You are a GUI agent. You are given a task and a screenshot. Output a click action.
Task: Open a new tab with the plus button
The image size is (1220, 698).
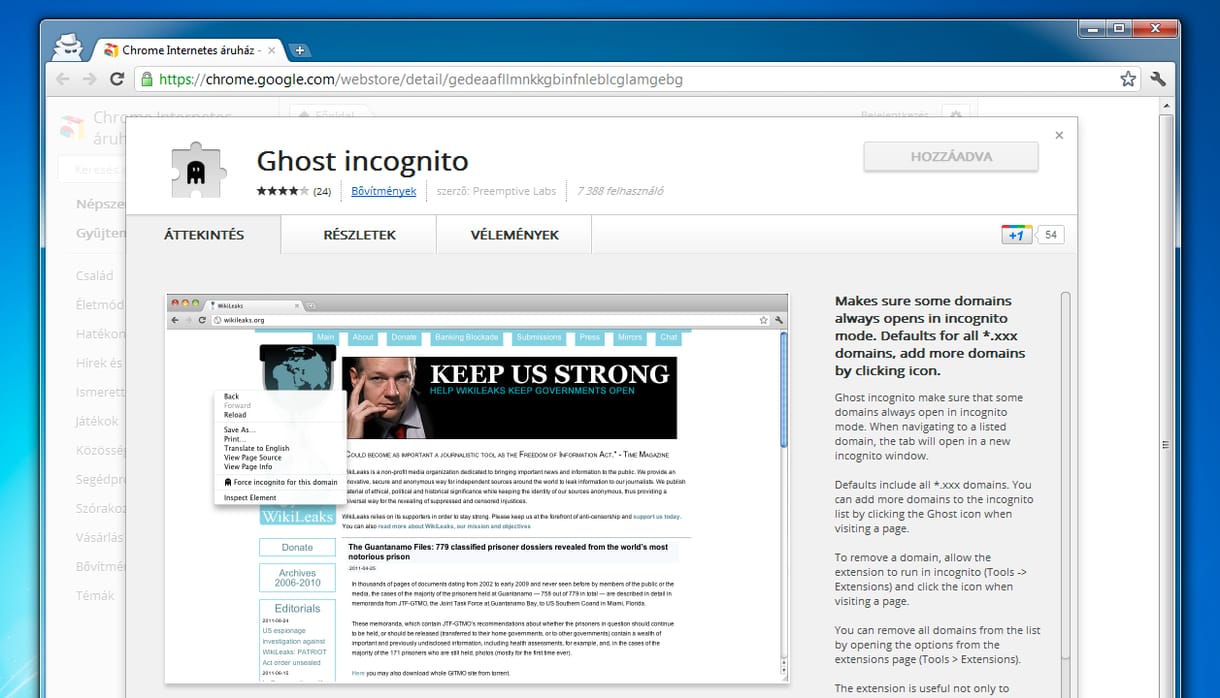coord(299,50)
